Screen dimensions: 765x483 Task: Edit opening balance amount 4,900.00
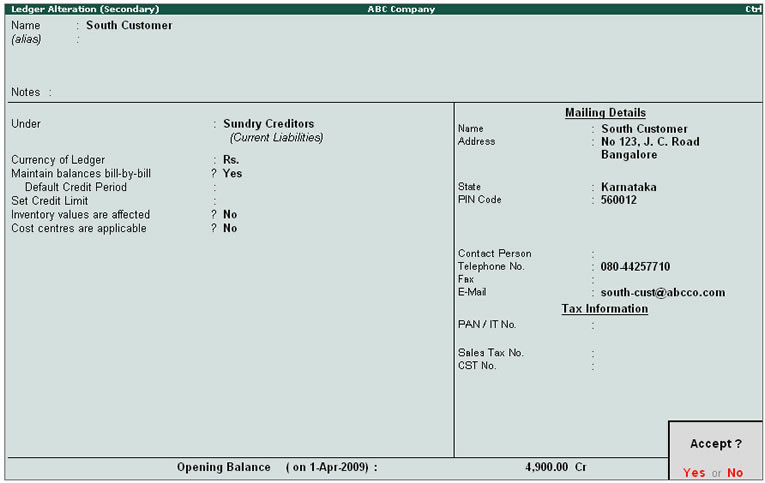coord(546,467)
